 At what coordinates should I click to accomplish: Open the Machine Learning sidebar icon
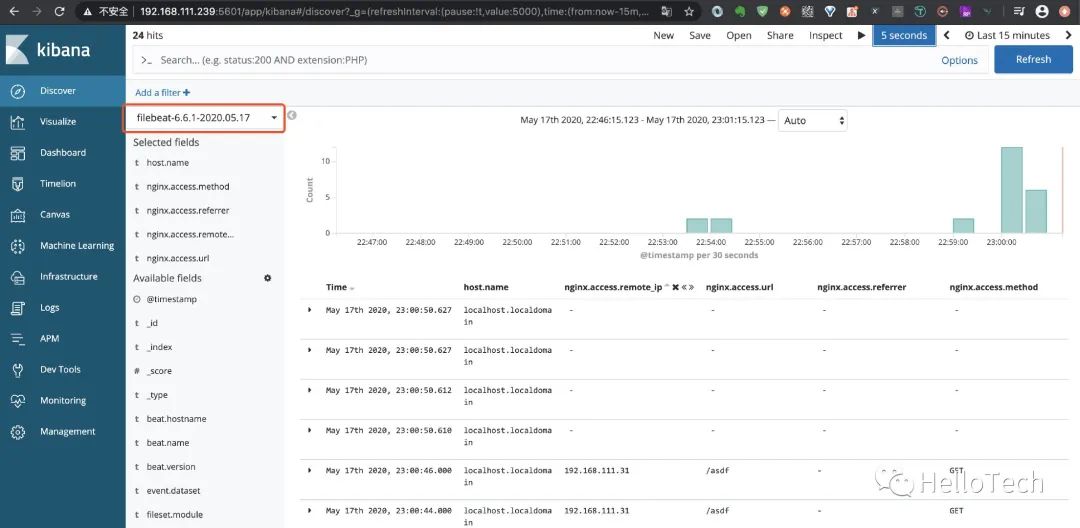[x=18, y=246]
